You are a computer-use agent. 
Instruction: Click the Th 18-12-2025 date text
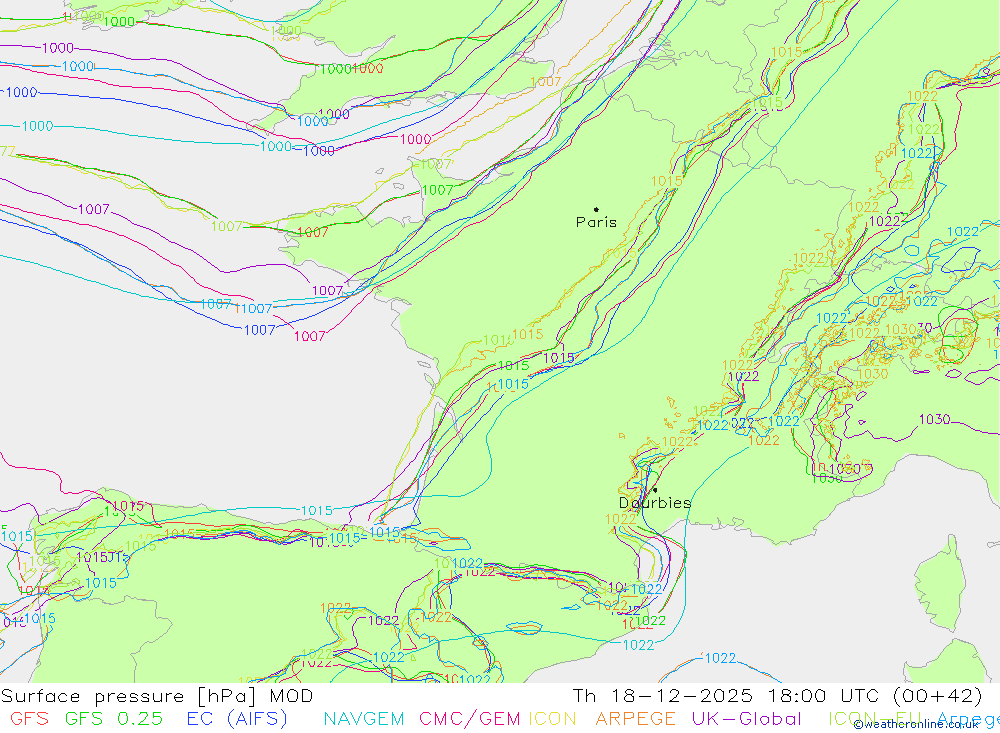point(663,696)
